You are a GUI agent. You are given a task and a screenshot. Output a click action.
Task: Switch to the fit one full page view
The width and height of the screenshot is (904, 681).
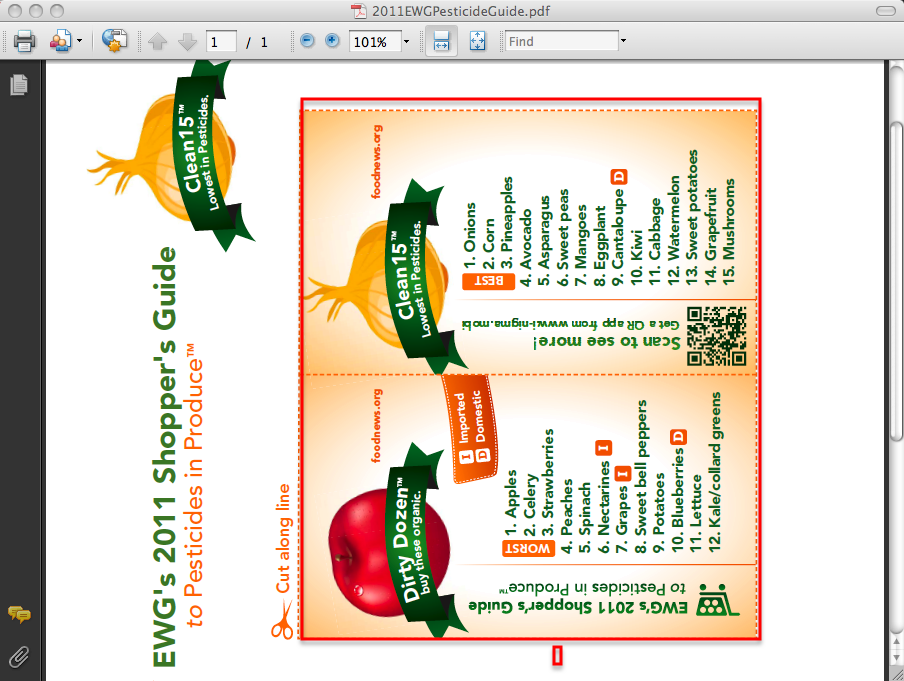click(x=477, y=42)
